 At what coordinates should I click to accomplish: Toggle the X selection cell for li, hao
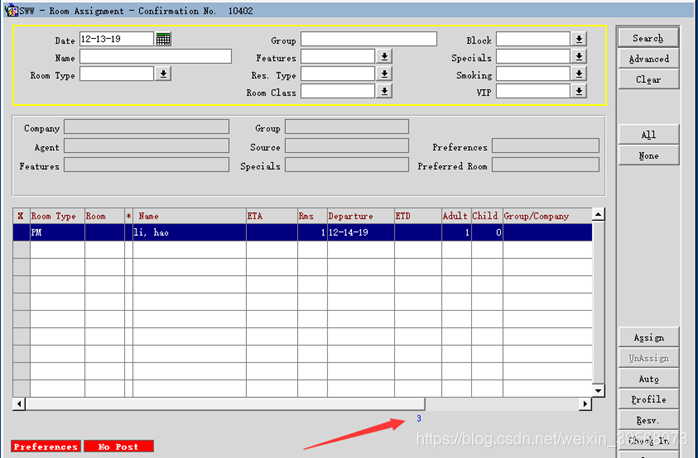[x=21, y=232]
